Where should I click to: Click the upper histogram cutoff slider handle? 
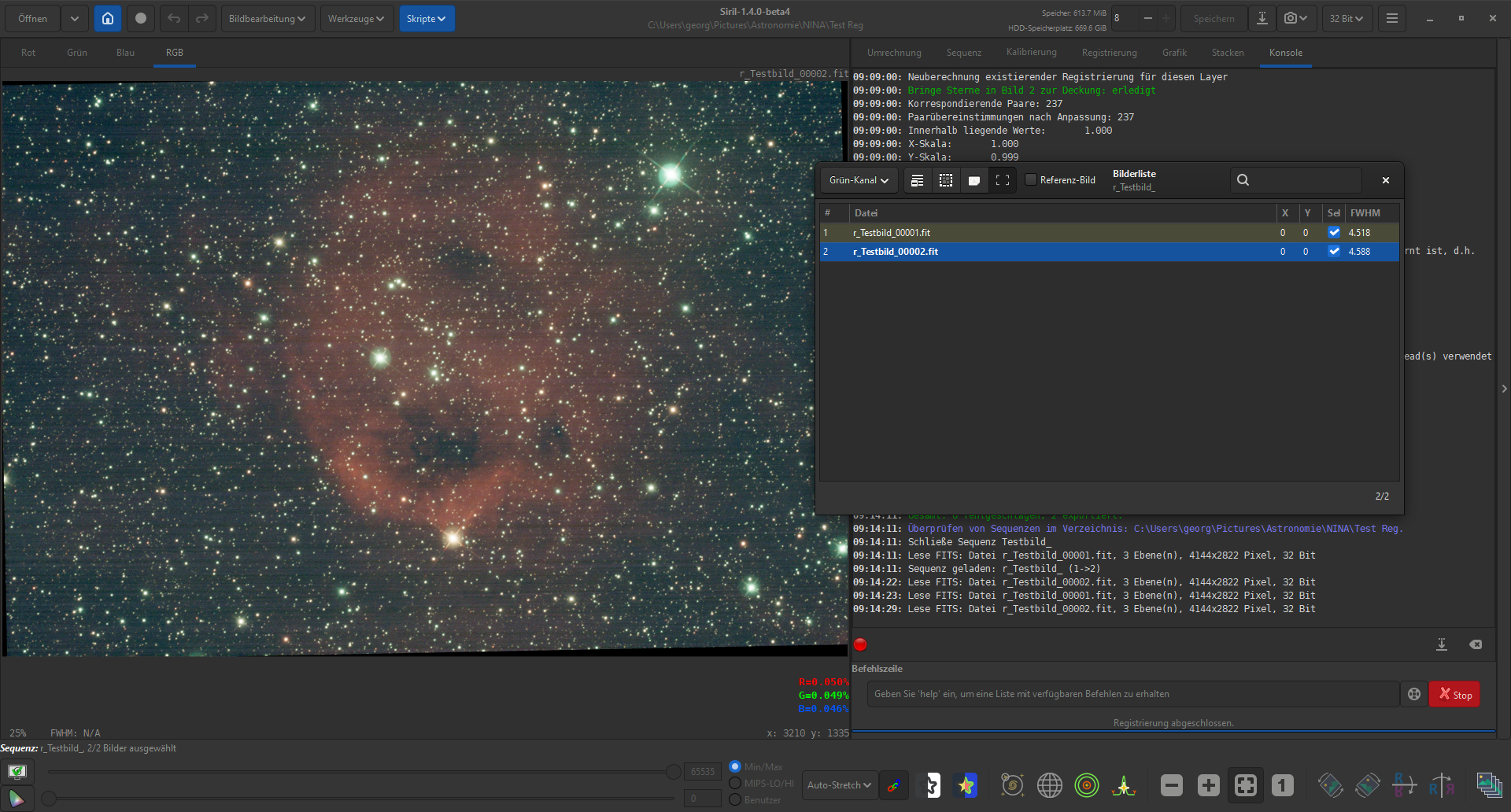tap(674, 772)
